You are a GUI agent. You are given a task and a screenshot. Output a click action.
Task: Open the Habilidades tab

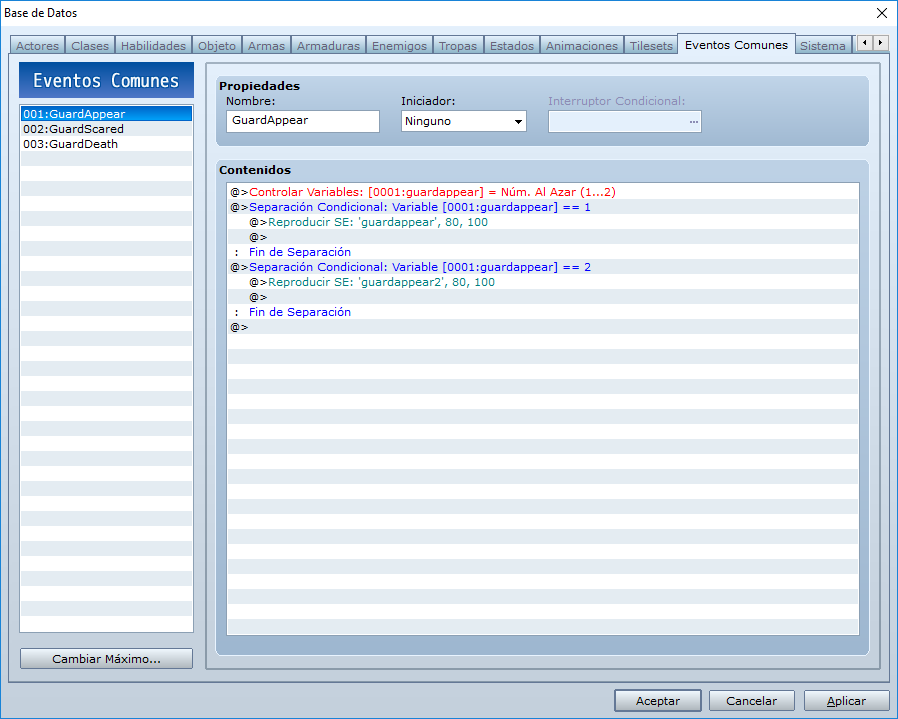(153, 46)
